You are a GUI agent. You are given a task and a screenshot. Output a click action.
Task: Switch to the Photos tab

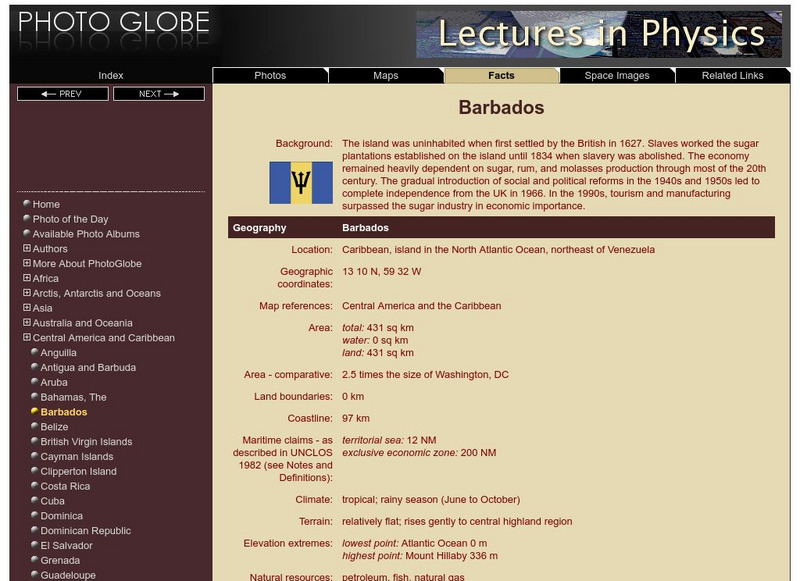click(270, 75)
